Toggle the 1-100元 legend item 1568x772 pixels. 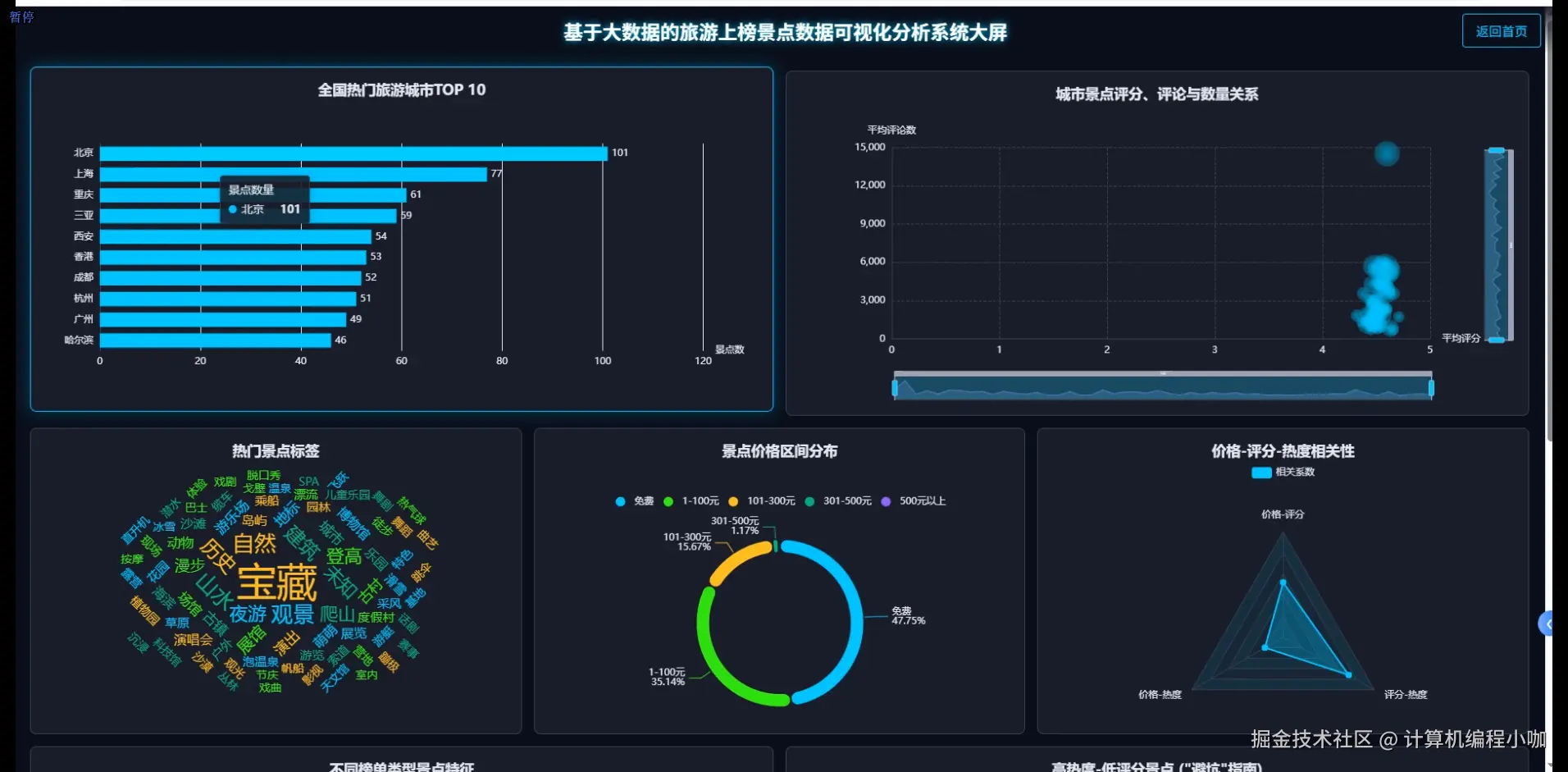691,501
